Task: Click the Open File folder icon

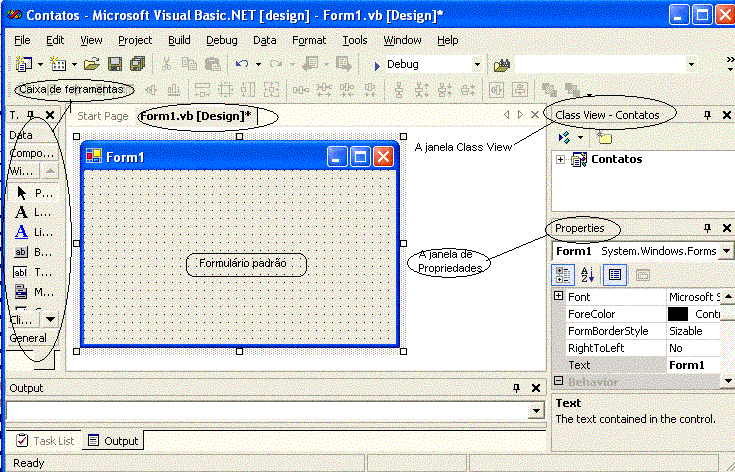Action: point(92,64)
